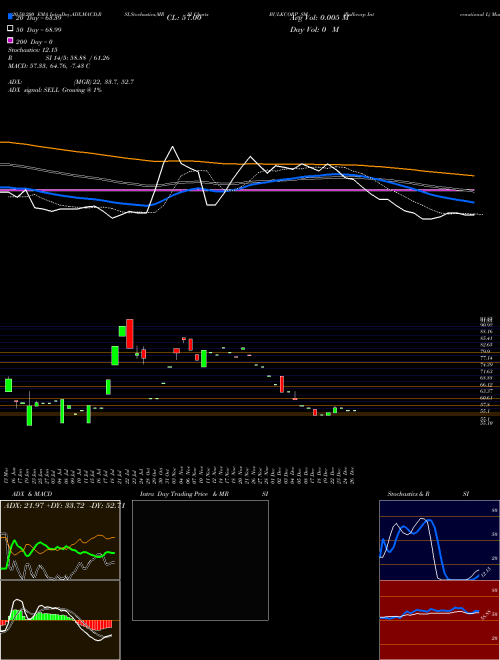
Task: Select the '200 Day = 0' legend text
Action: 34,42
